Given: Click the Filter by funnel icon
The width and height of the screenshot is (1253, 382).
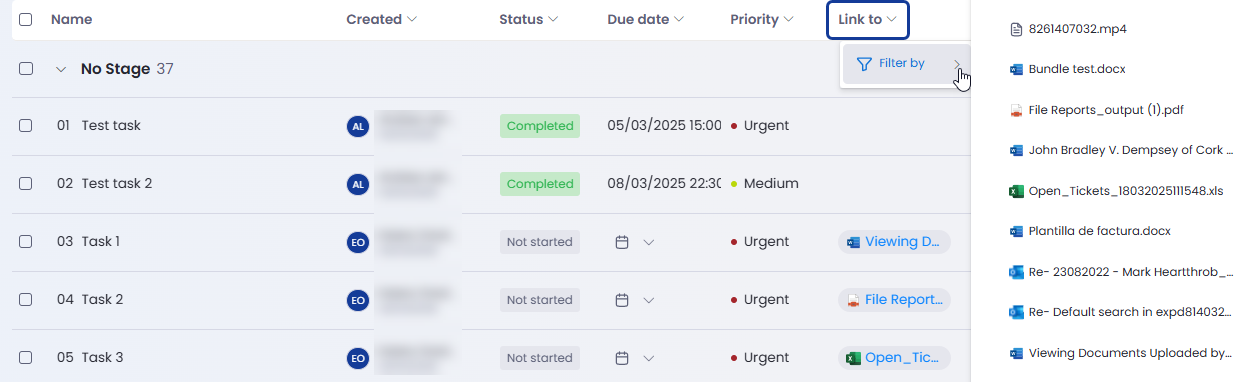Looking at the screenshot, I should [864, 64].
